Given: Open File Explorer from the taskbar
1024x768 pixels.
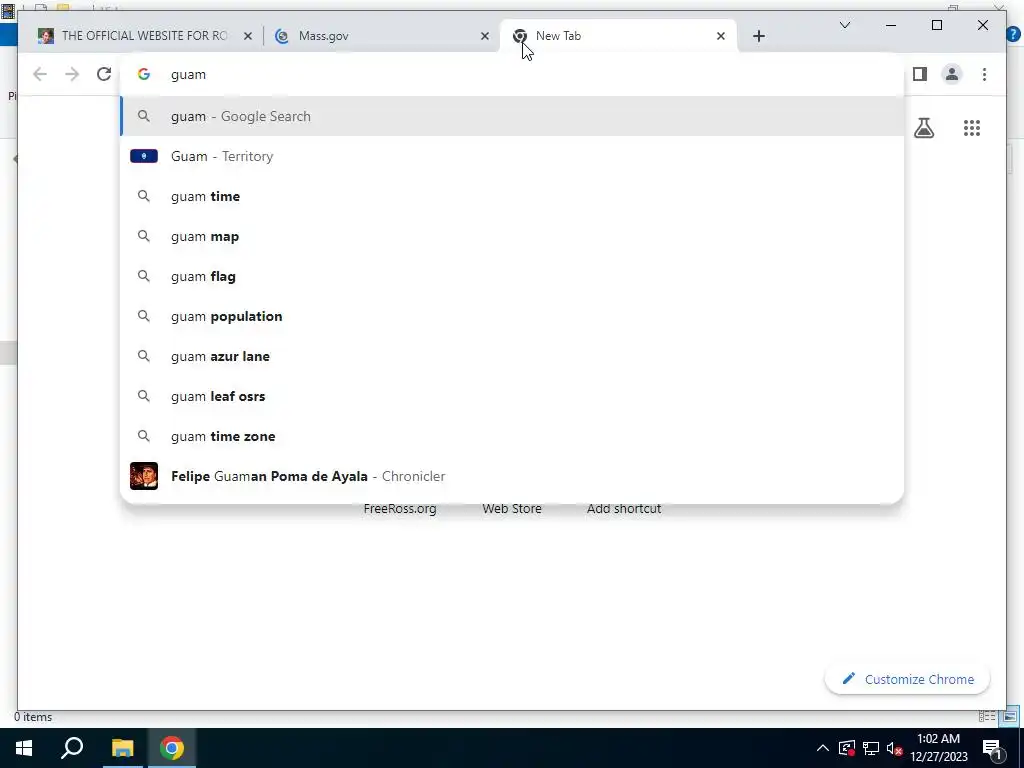Looking at the screenshot, I should pos(122,748).
